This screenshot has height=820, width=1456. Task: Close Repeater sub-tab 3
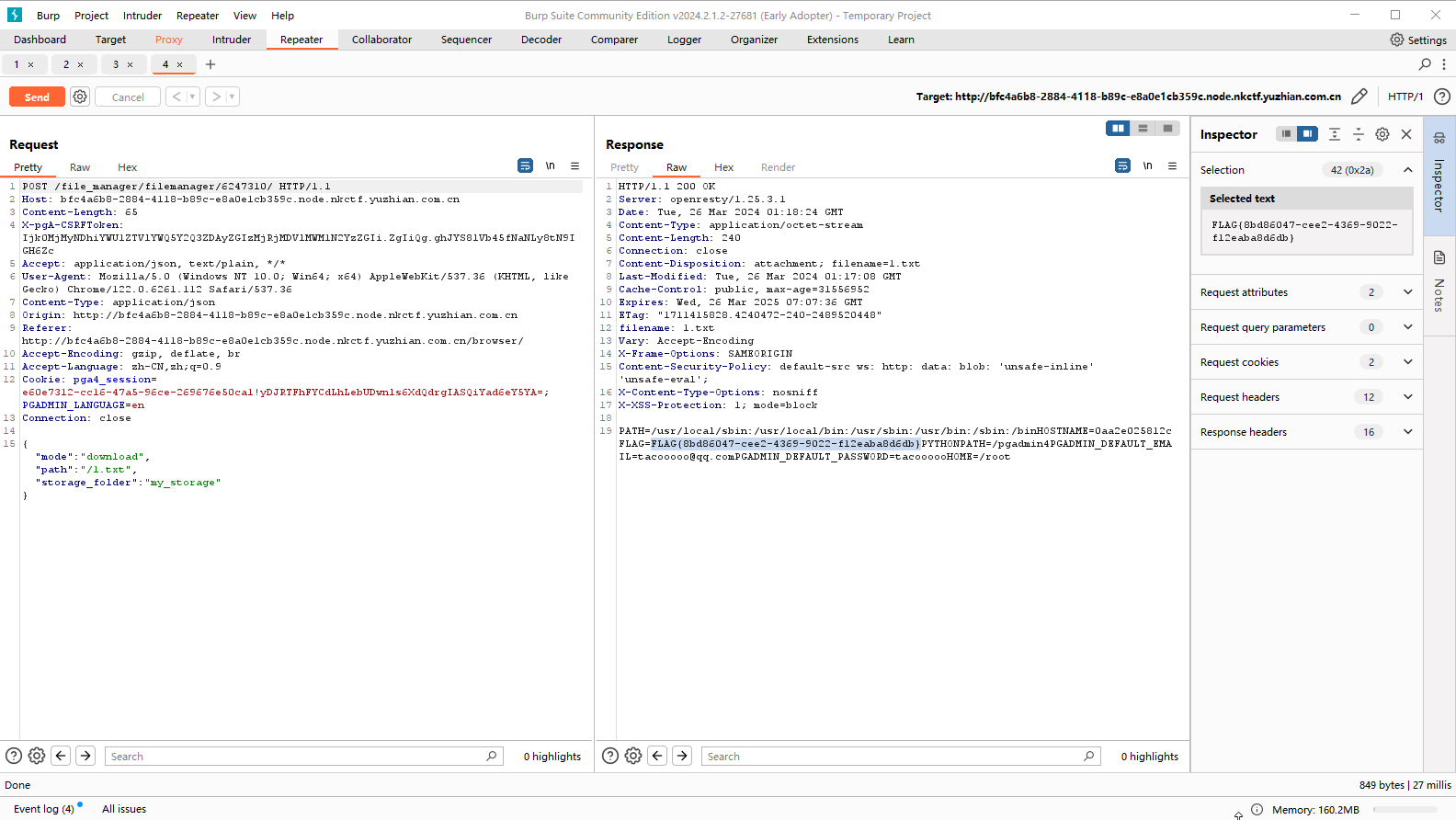[130, 64]
